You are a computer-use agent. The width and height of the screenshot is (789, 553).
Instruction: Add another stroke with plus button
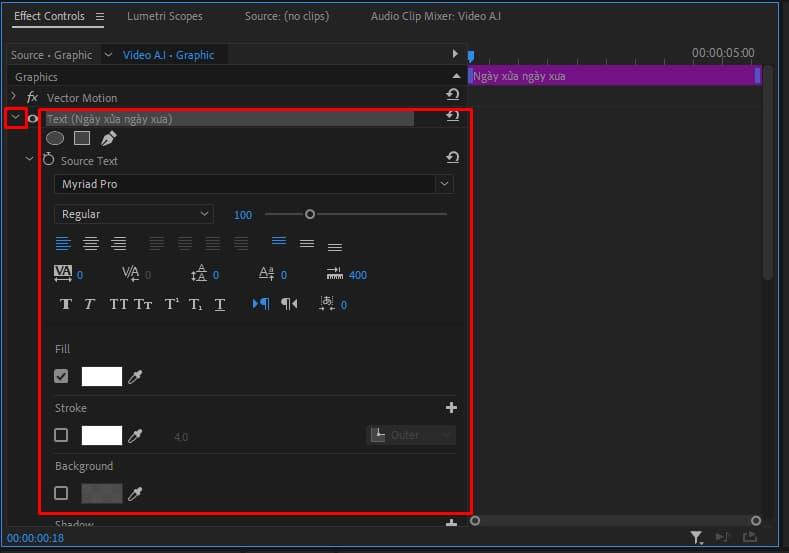pos(451,408)
